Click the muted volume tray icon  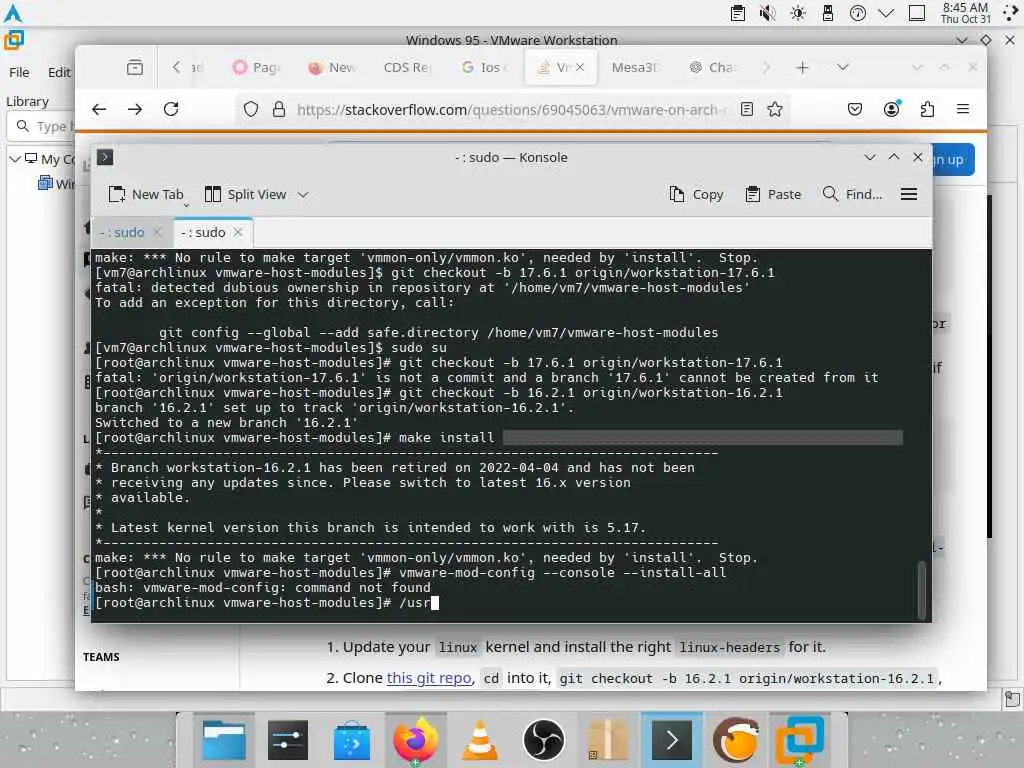click(x=767, y=13)
